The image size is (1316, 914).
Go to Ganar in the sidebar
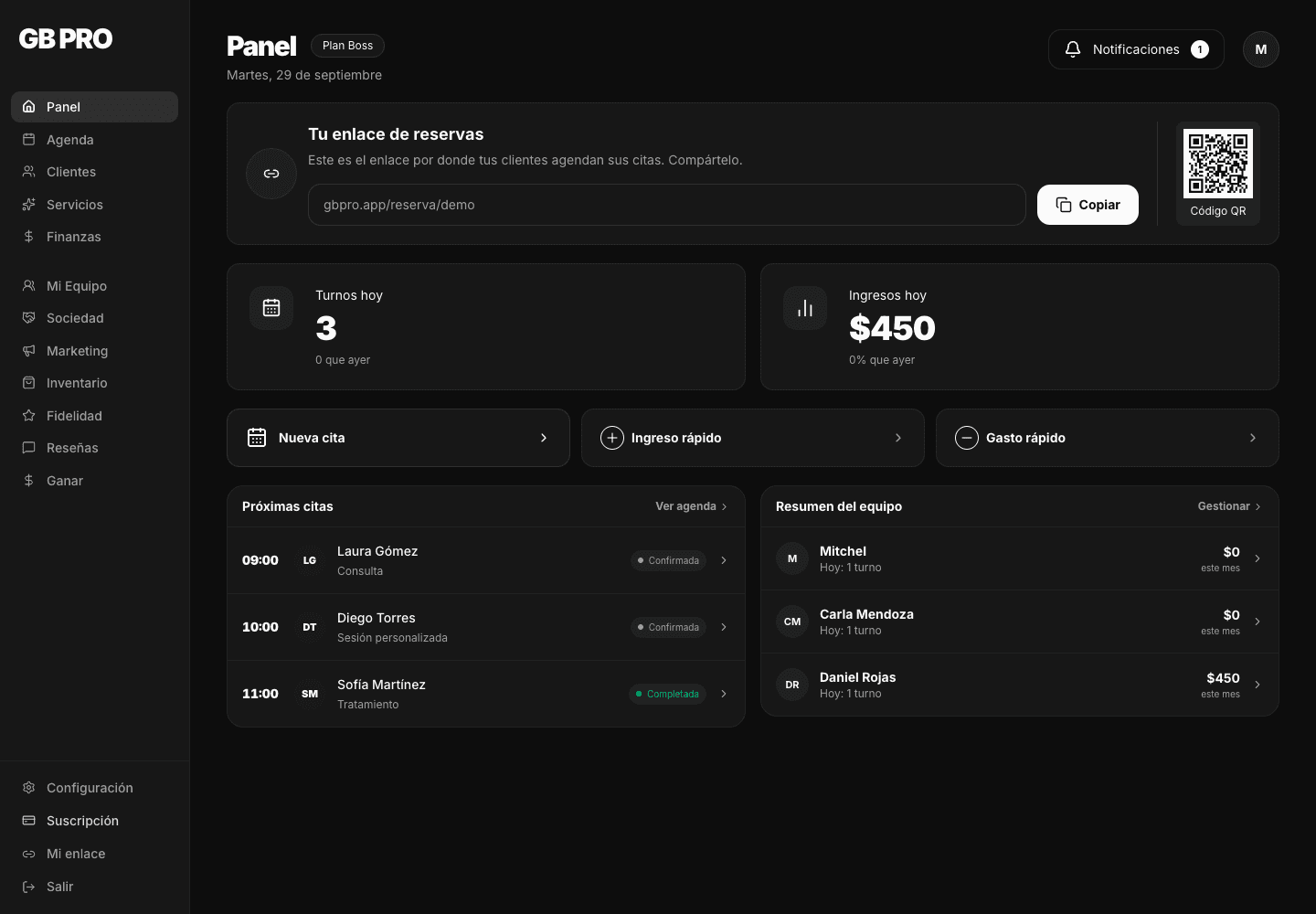(x=94, y=481)
